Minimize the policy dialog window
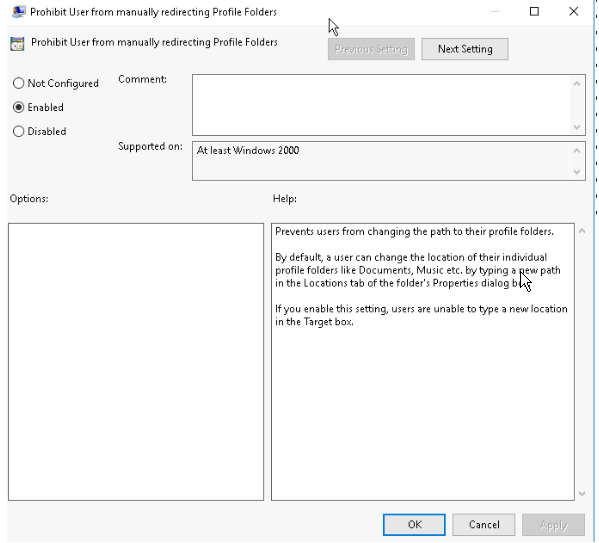The width and height of the screenshot is (599, 543). (x=495, y=11)
